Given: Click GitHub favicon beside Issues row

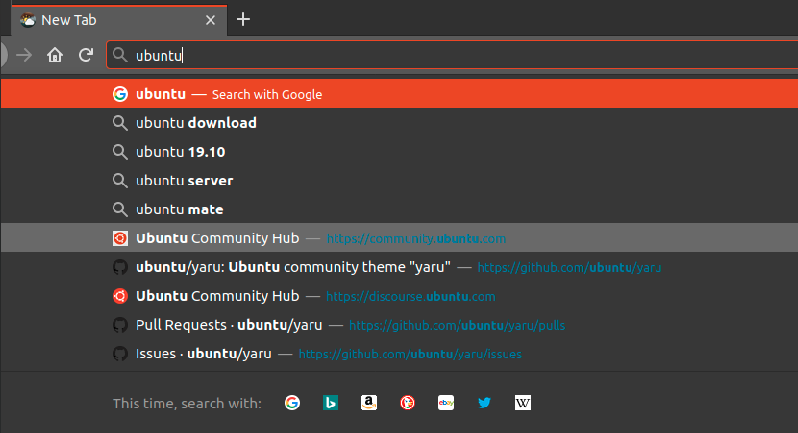Looking at the screenshot, I should [120, 354].
